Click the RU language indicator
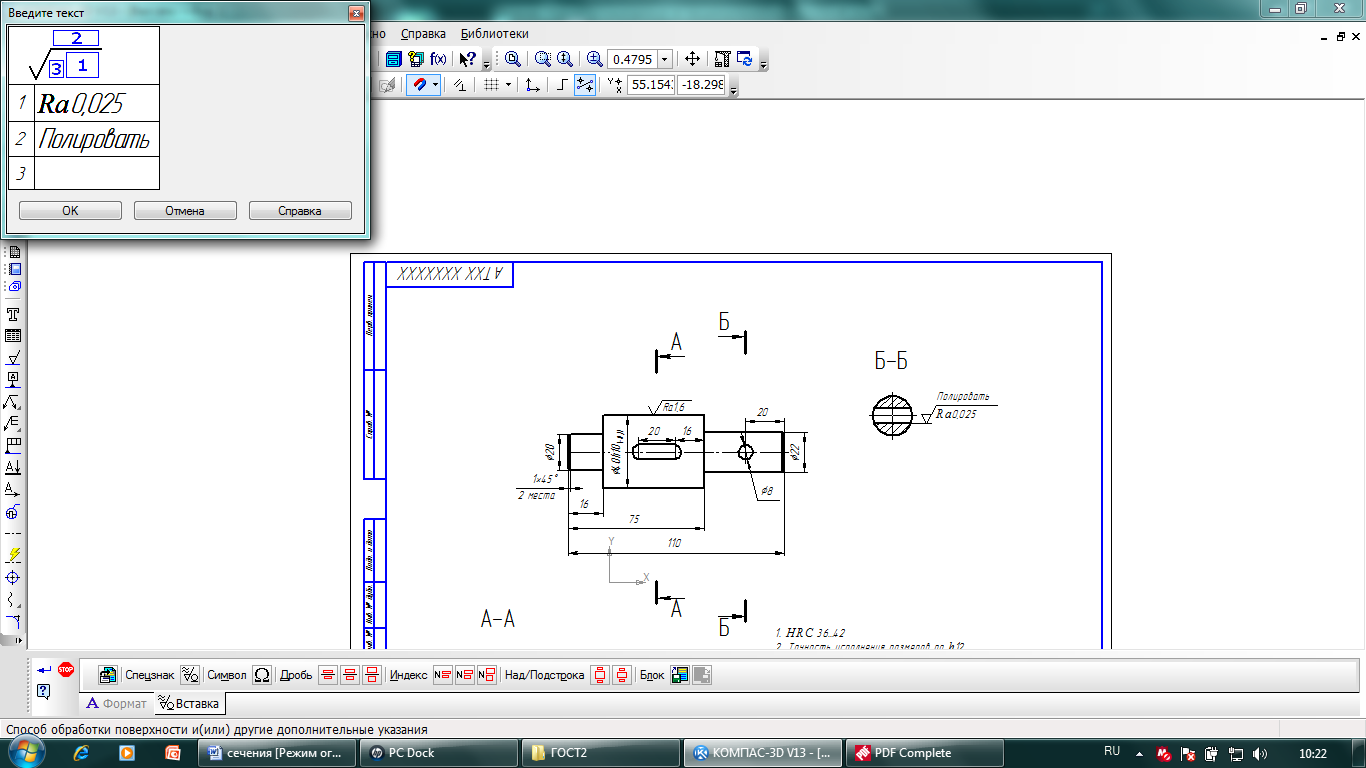The width and height of the screenshot is (1366, 768). (x=1112, y=751)
